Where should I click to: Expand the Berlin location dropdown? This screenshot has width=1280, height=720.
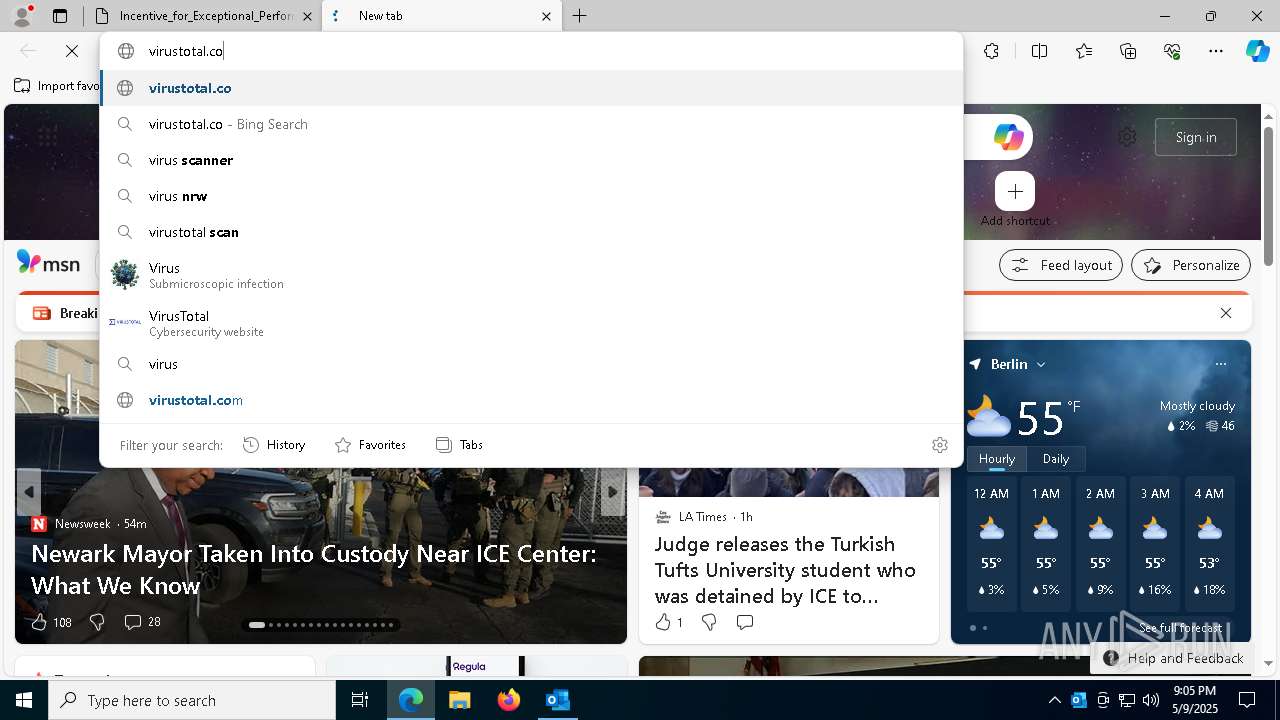click(1041, 365)
